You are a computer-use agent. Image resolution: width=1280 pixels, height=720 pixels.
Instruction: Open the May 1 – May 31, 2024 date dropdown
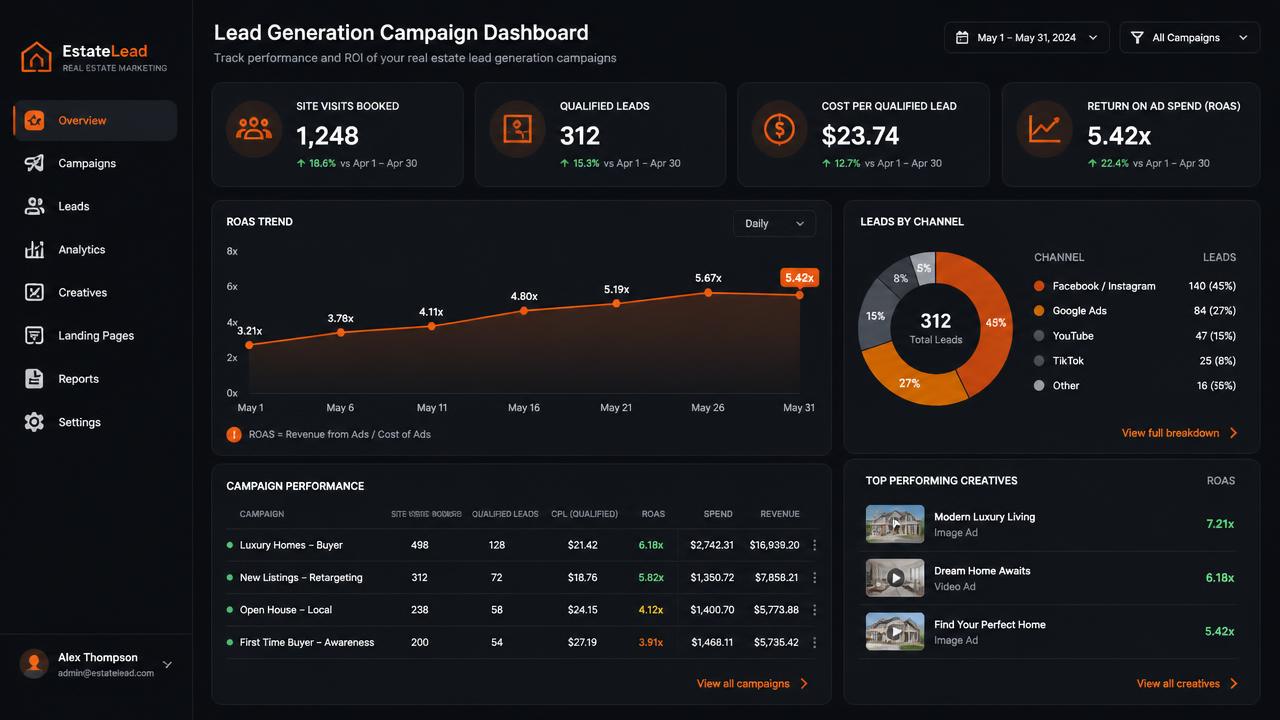tap(1026, 37)
